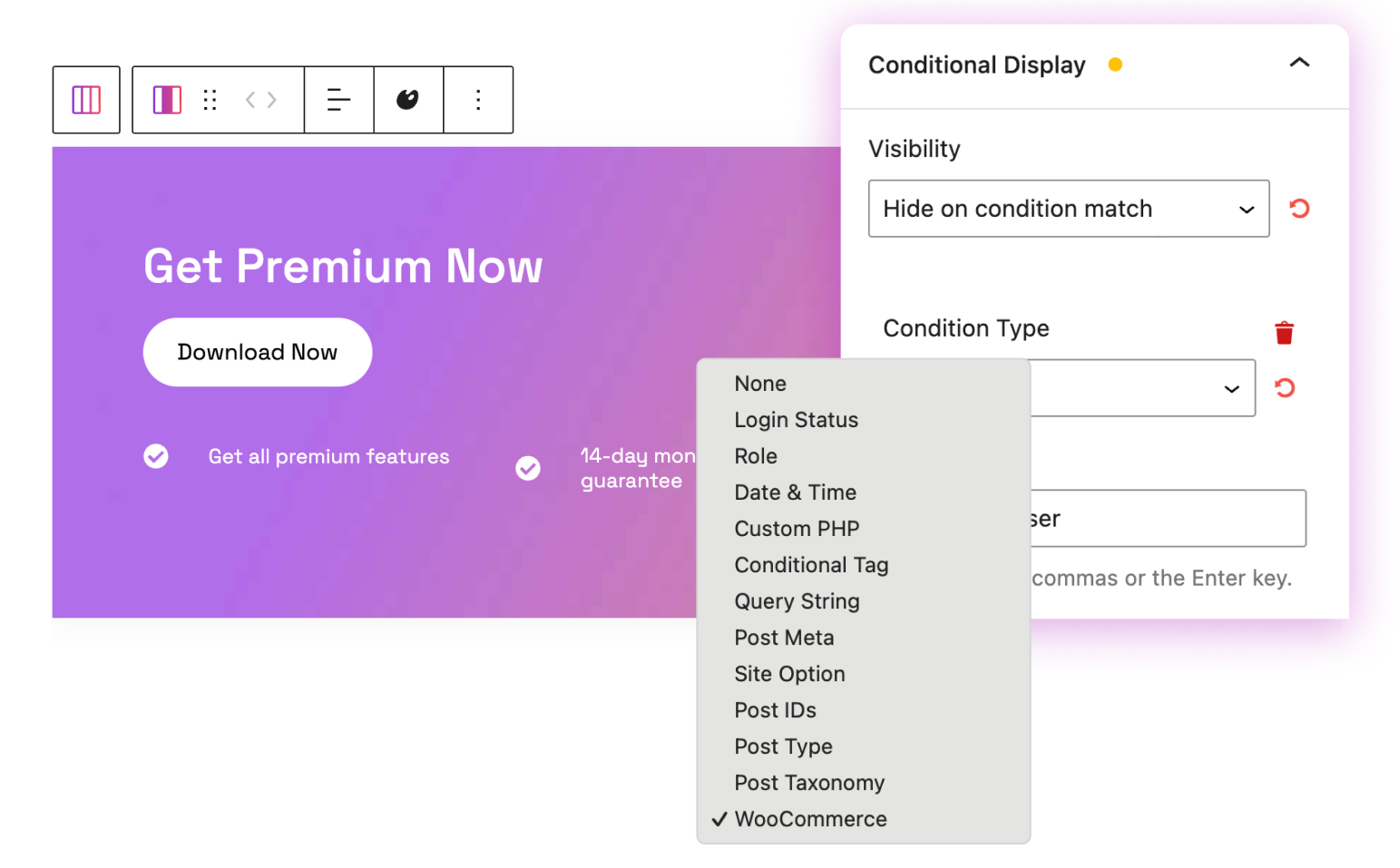Select Login Status from the list
The width and height of the screenshot is (1400, 868).
[796, 420]
